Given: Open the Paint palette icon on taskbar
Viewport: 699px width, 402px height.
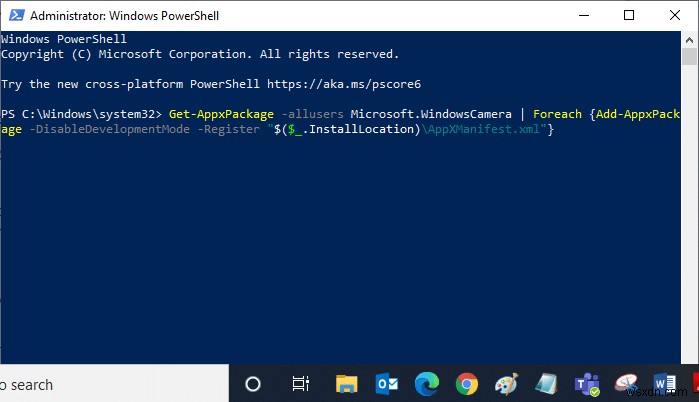Looking at the screenshot, I should tap(506, 384).
